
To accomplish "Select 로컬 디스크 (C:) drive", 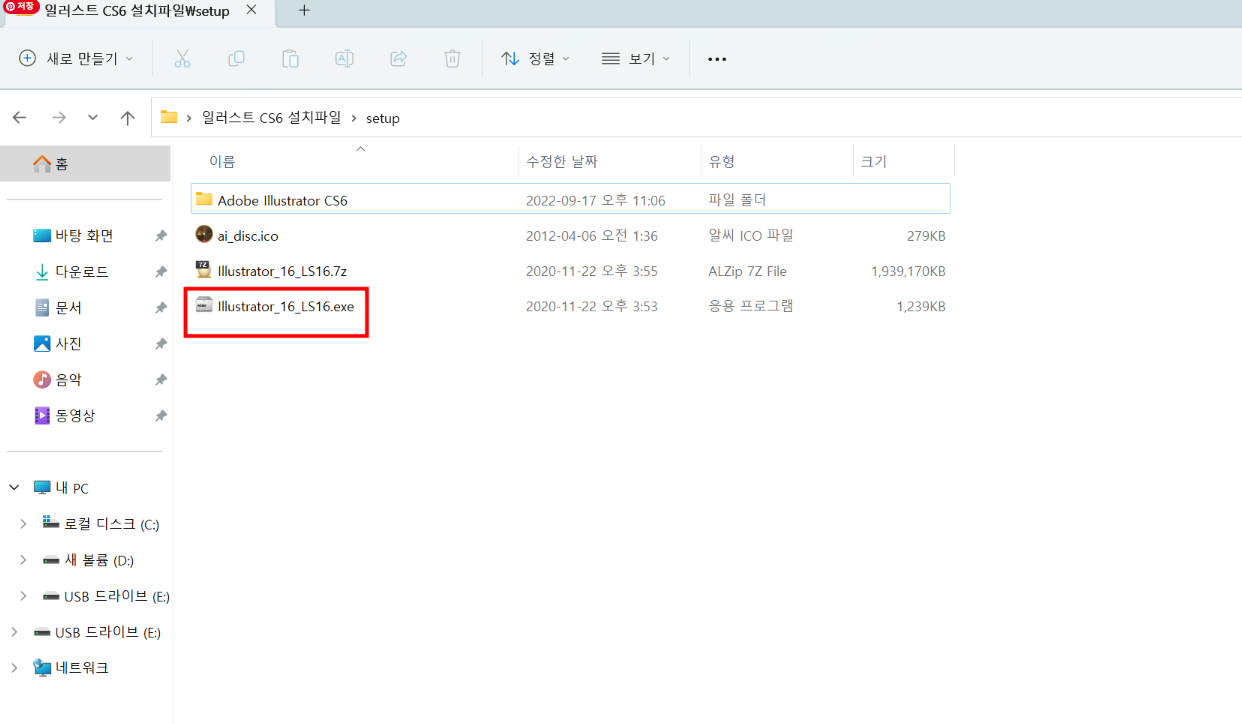I will pos(100,524).
